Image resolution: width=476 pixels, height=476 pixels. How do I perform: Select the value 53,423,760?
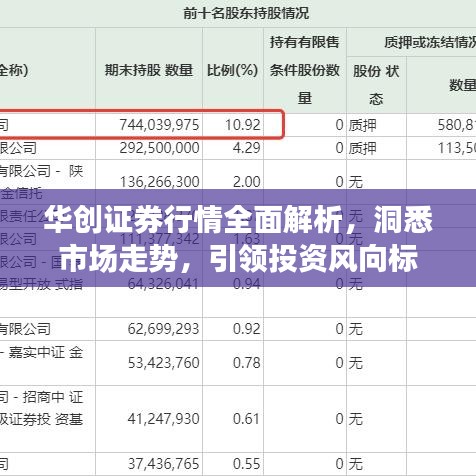[x=163, y=363]
